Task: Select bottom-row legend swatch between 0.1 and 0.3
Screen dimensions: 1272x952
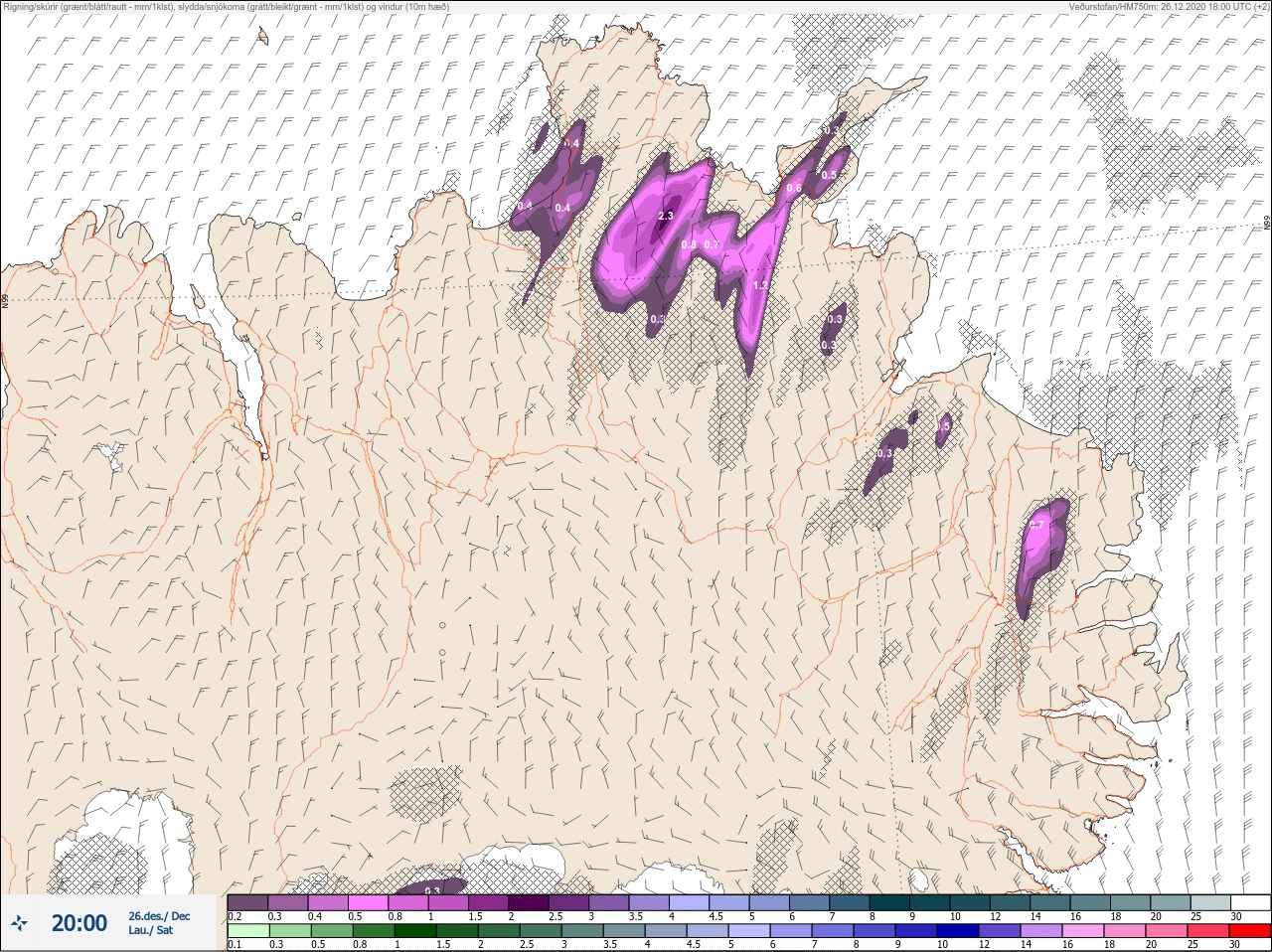Action: [x=247, y=931]
